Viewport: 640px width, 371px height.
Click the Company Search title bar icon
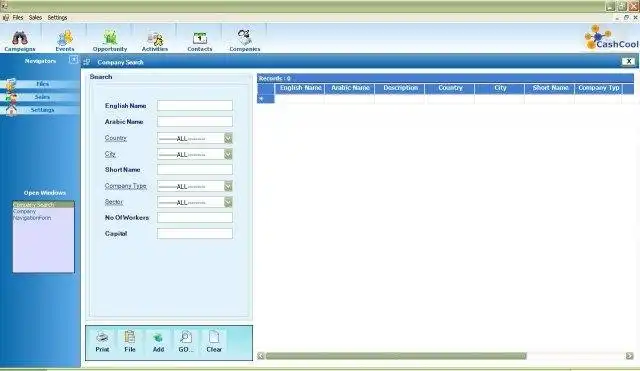[87, 62]
